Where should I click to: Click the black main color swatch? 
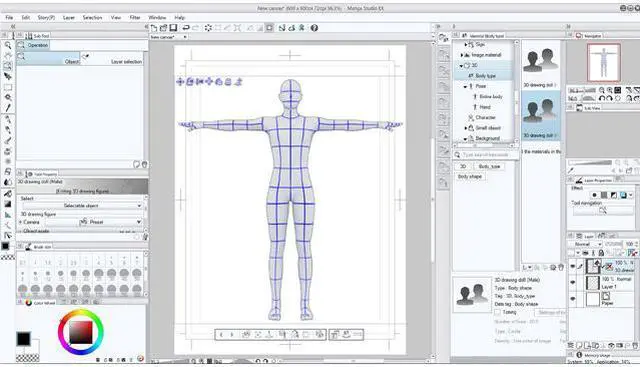pos(23,338)
